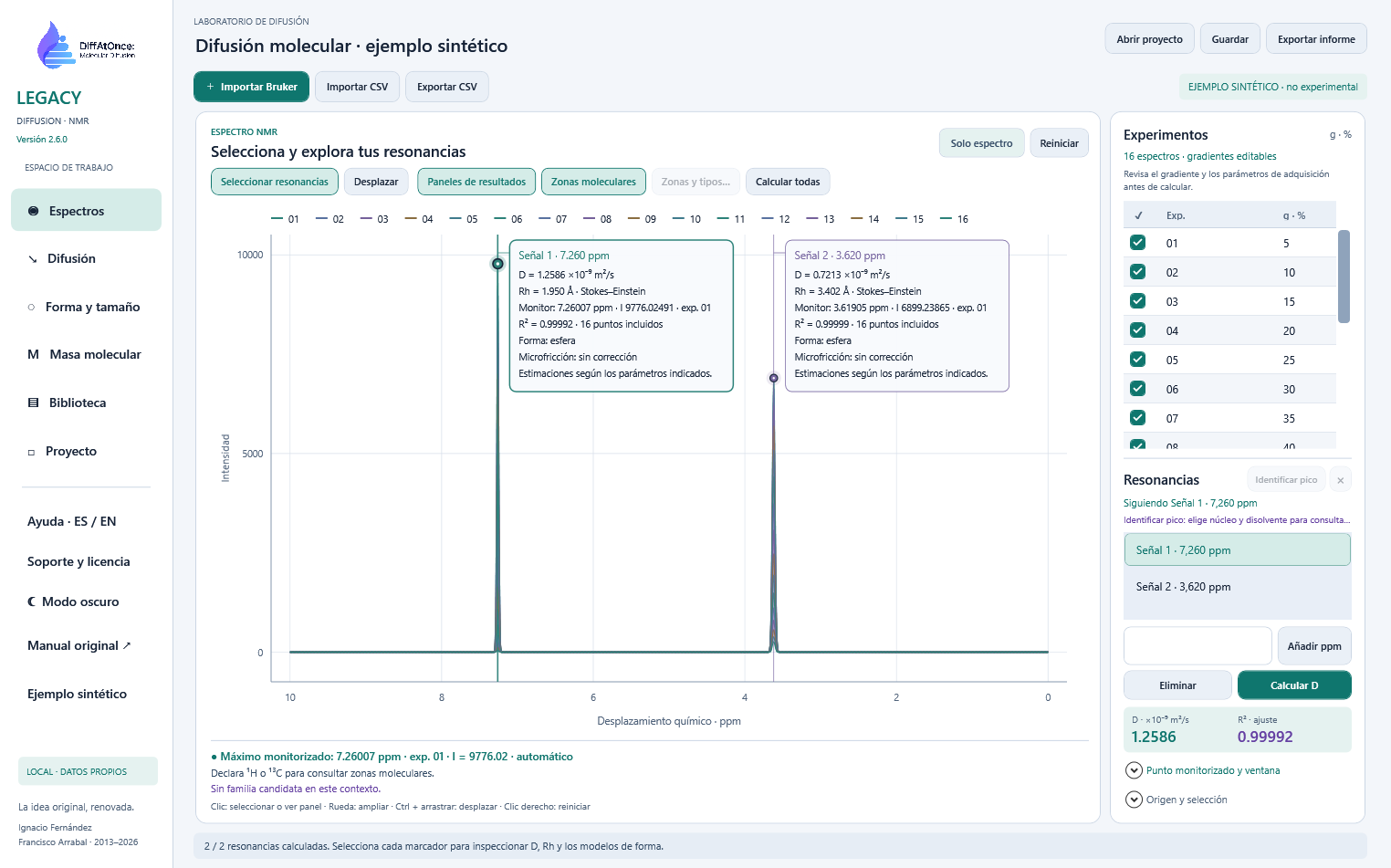Click the experiments list scrollbar
1391x868 pixels.
click(1344, 277)
